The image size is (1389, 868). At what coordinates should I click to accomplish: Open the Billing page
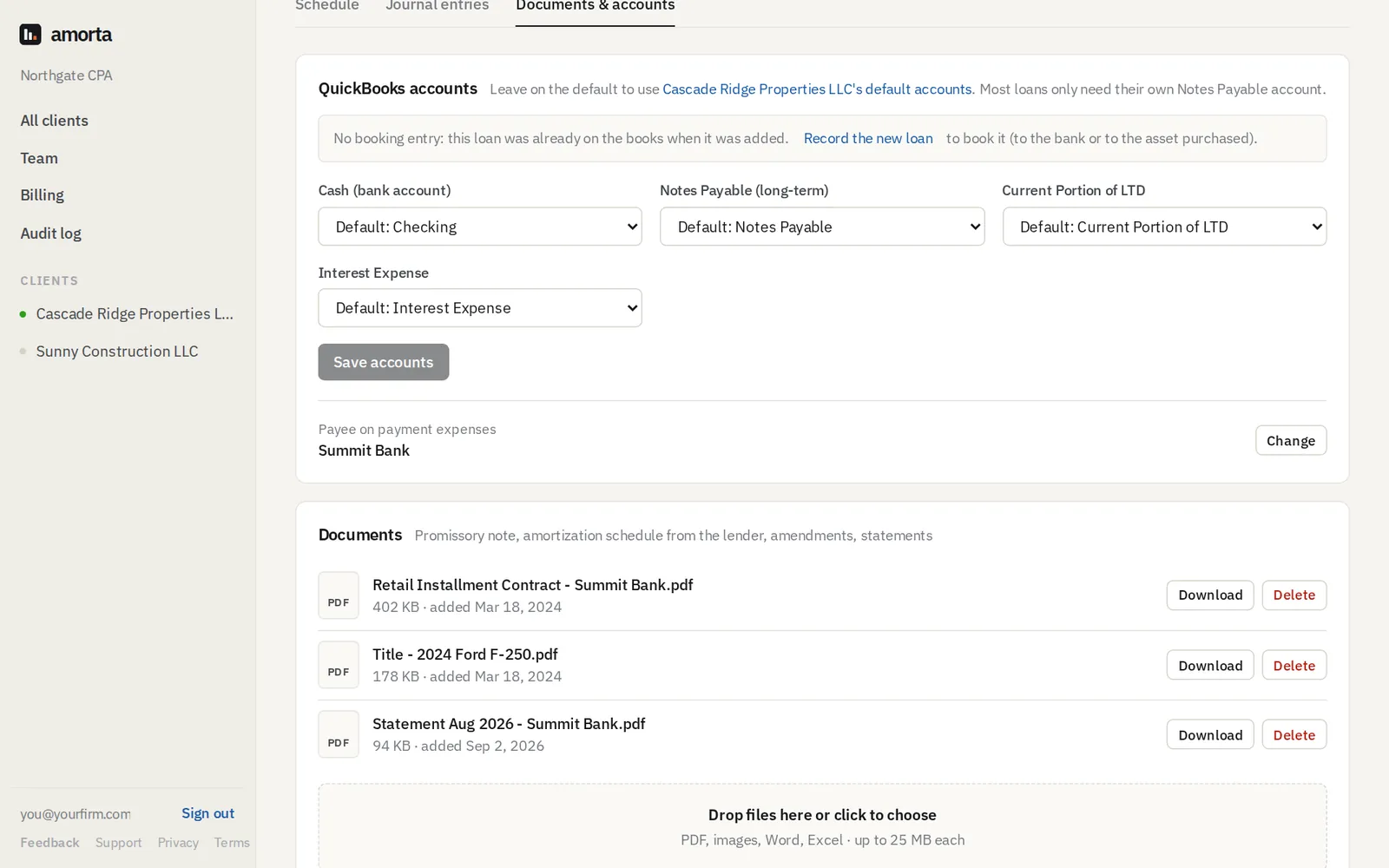43,195
